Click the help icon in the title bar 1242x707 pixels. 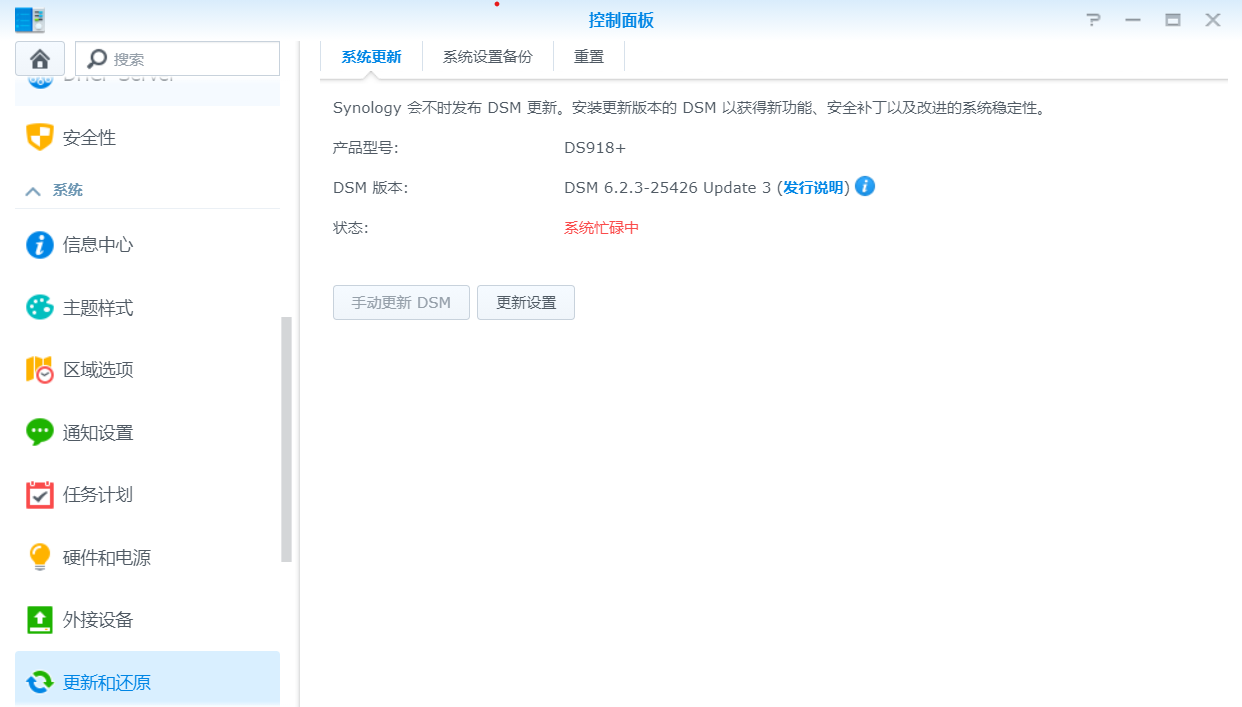1093,19
